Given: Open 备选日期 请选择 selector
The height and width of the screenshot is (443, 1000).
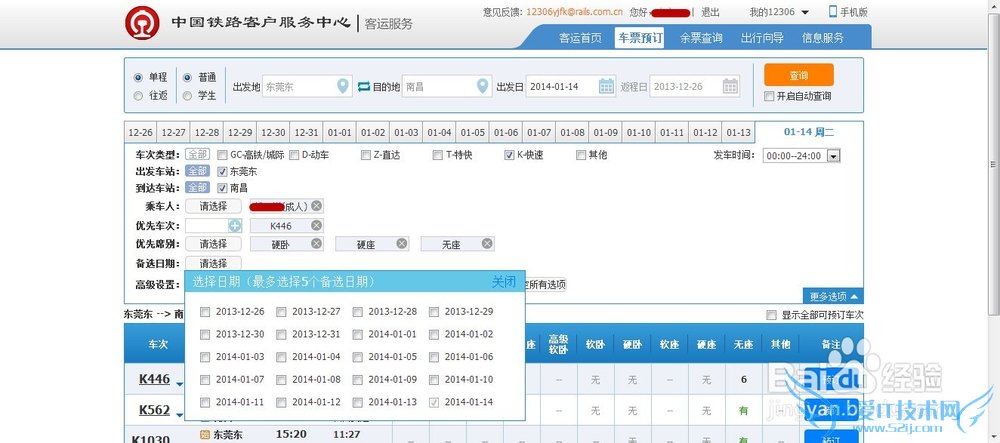Looking at the screenshot, I should 213,263.
